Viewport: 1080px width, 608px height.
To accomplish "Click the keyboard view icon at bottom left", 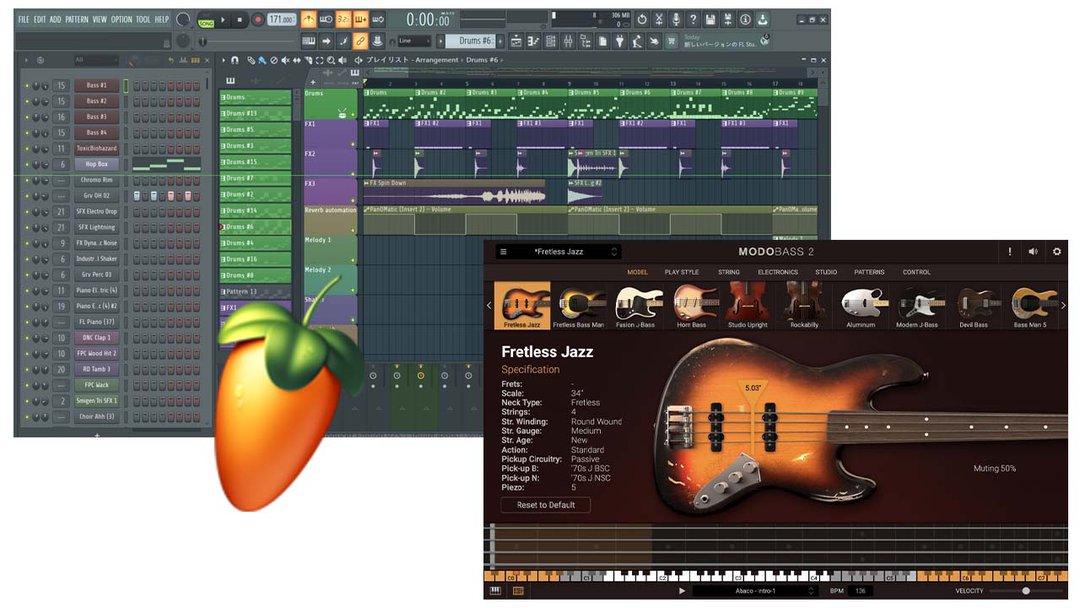I will pos(495,591).
